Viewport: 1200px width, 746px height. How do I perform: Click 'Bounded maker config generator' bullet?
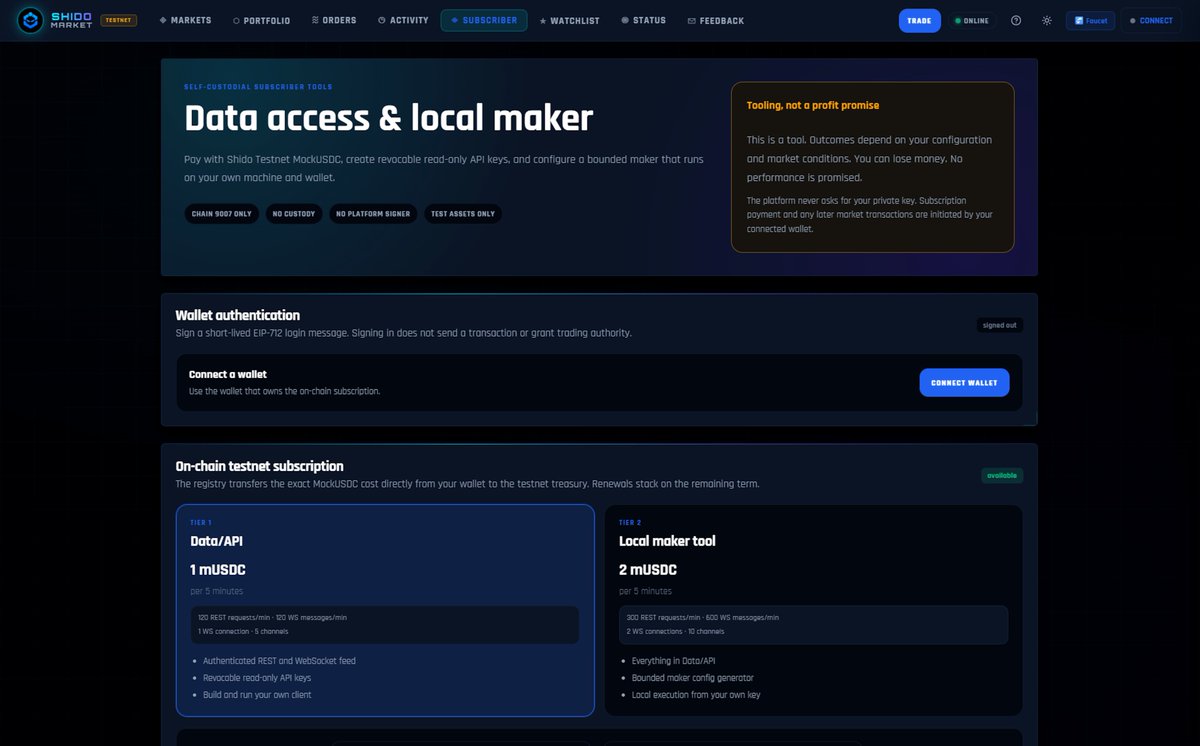[x=691, y=678]
